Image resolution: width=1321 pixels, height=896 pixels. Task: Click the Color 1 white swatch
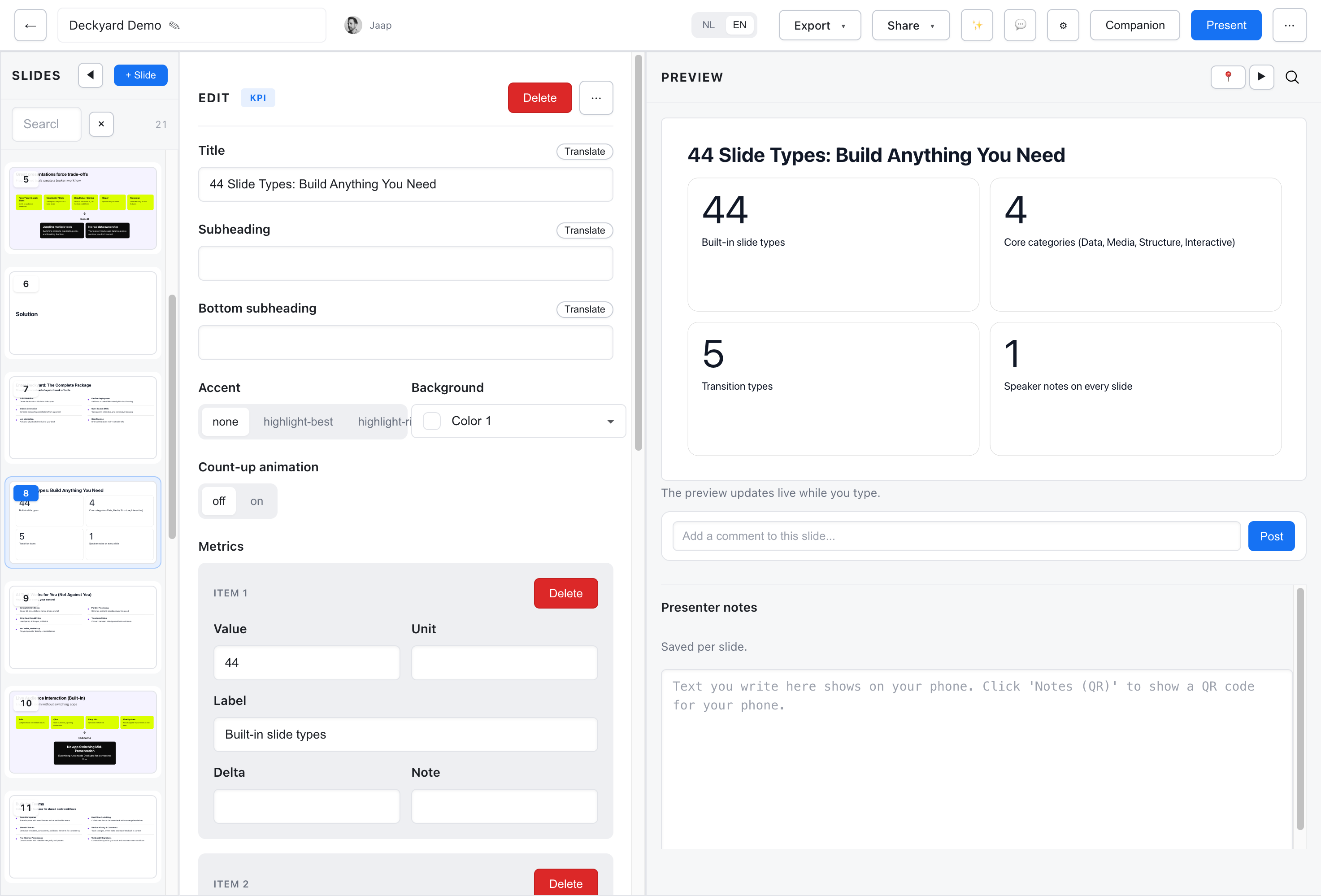click(432, 421)
